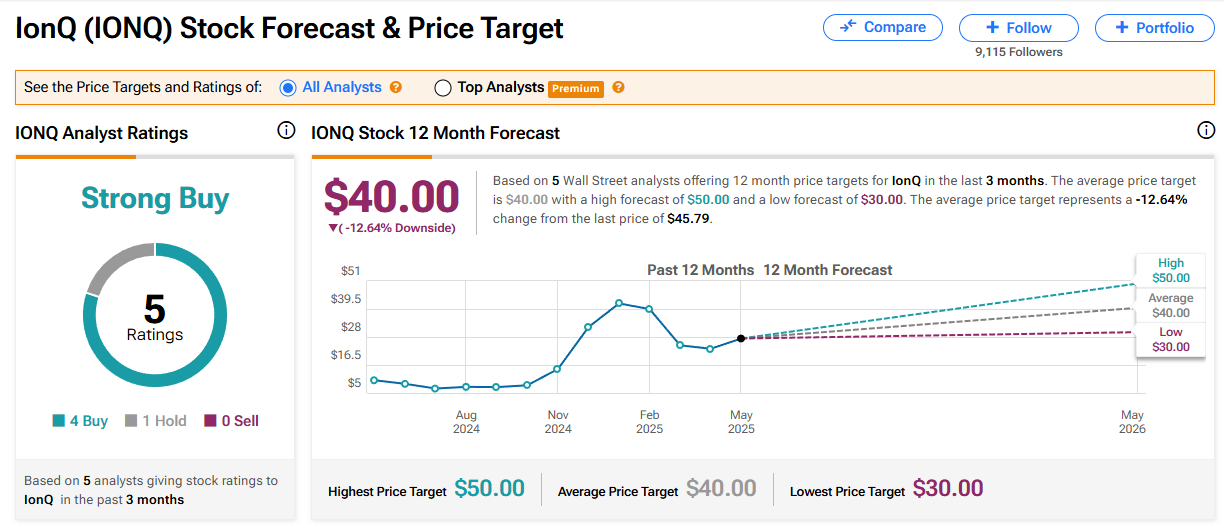Click the teal Buy legend square
The width and height of the screenshot is (1224, 527).
(59, 421)
